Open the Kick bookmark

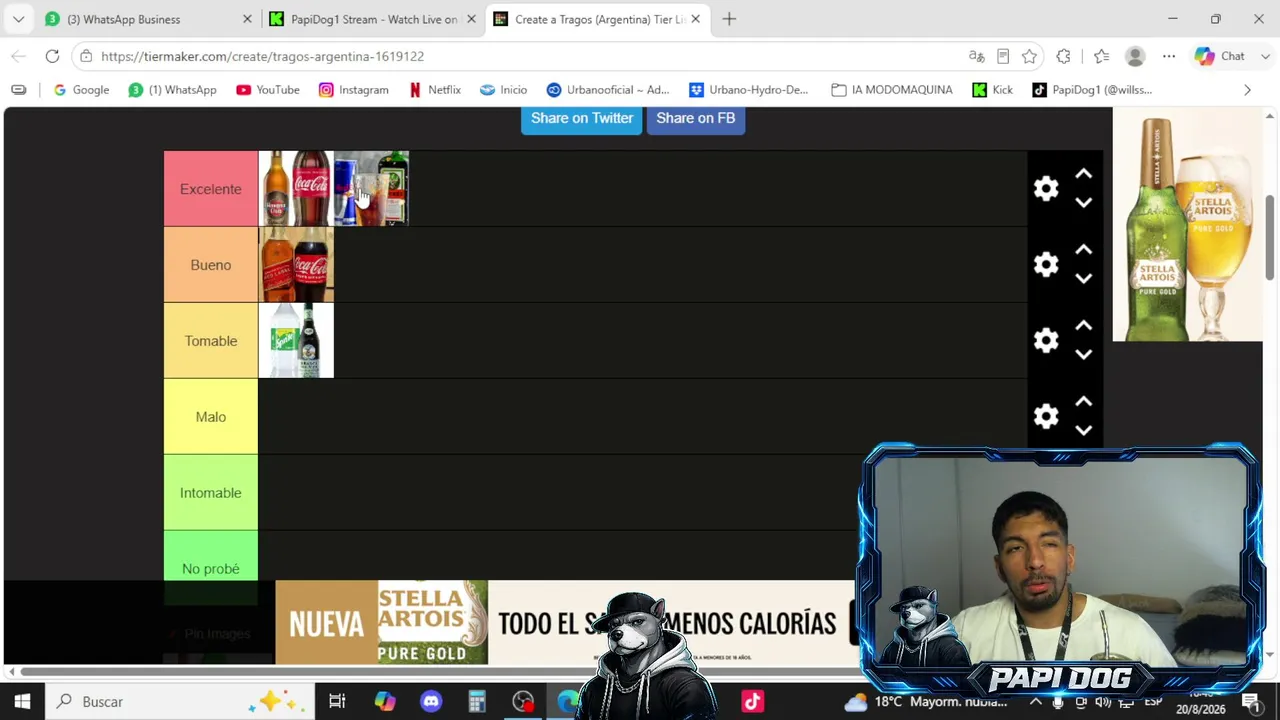pos(992,90)
